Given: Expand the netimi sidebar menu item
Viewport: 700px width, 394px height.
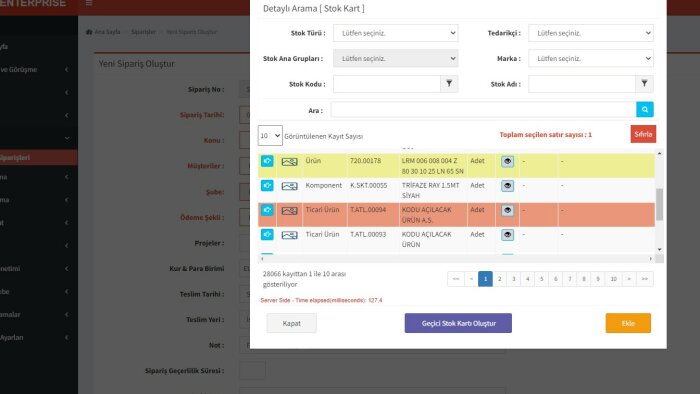Looking at the screenshot, I should (x=36, y=269).
